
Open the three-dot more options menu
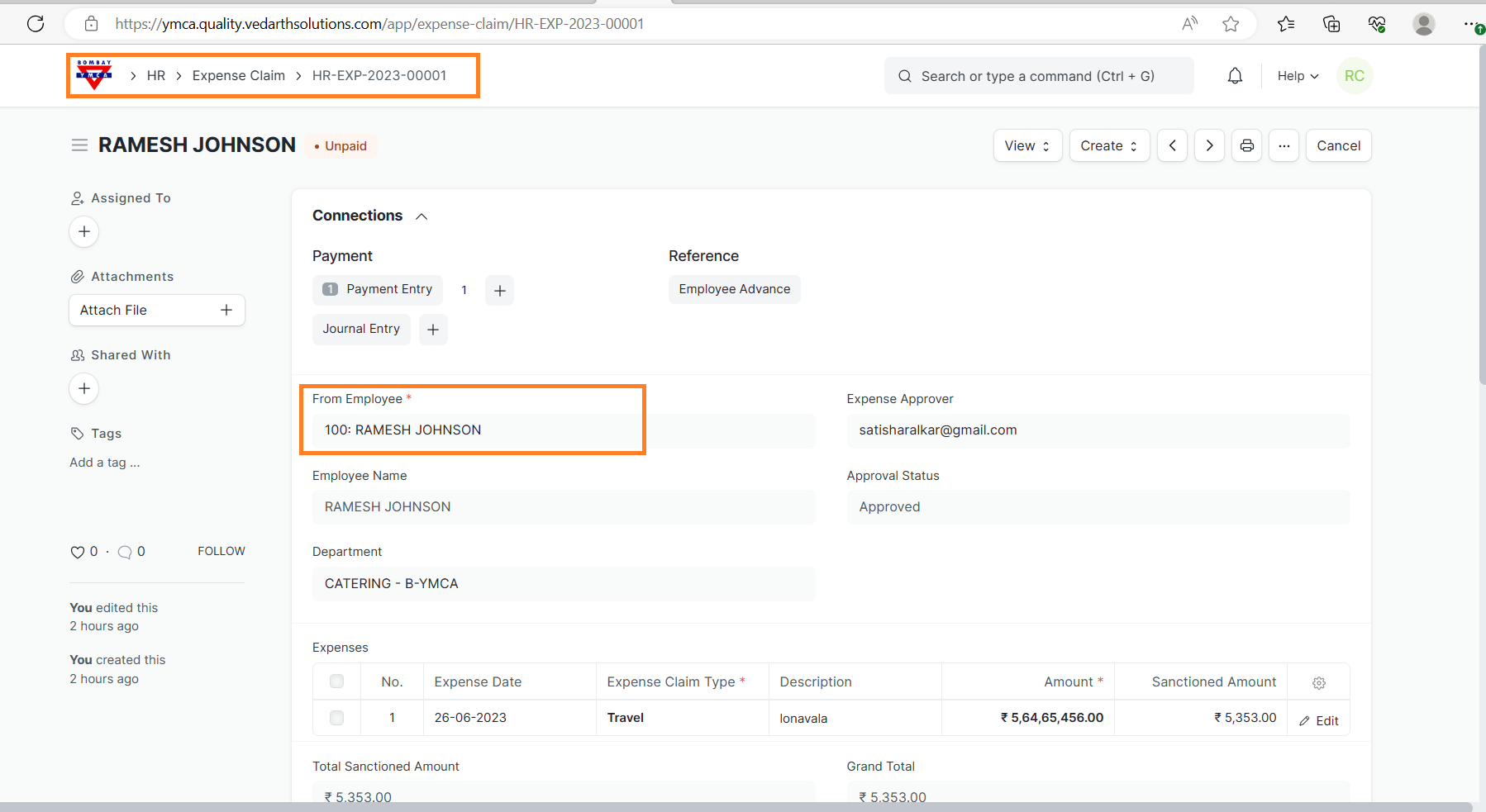(1284, 145)
